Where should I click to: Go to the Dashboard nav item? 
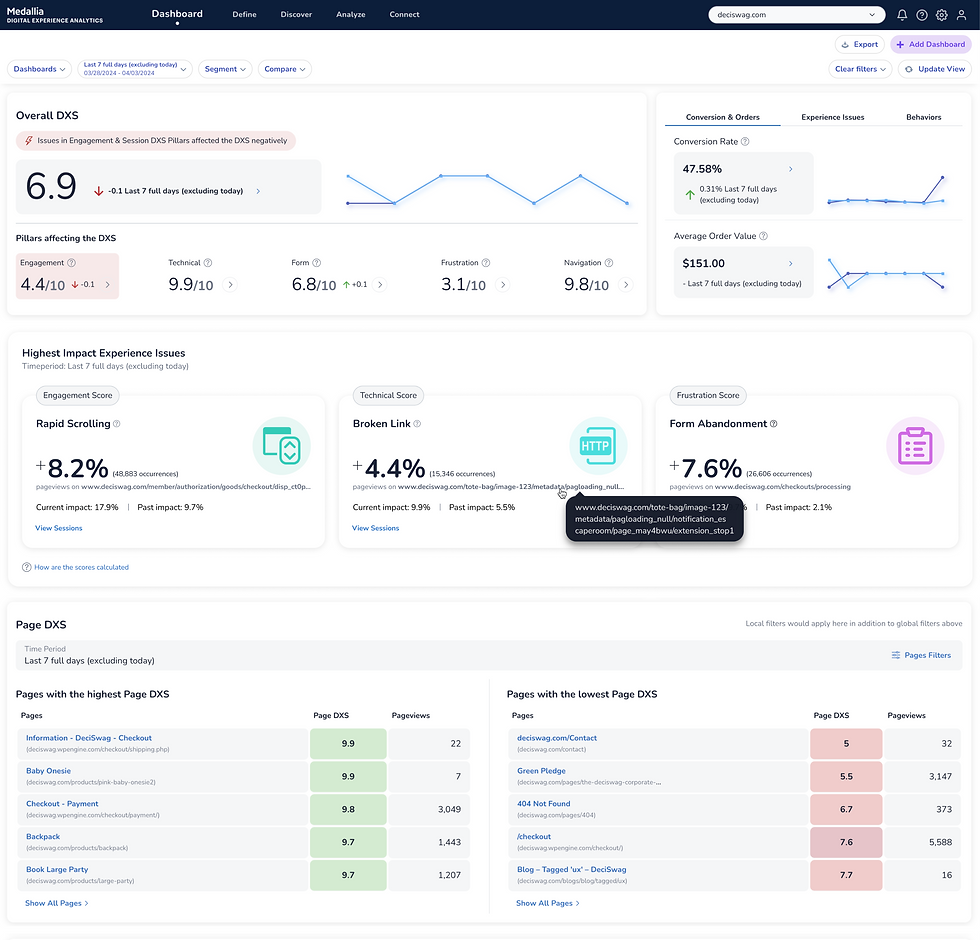(x=177, y=14)
